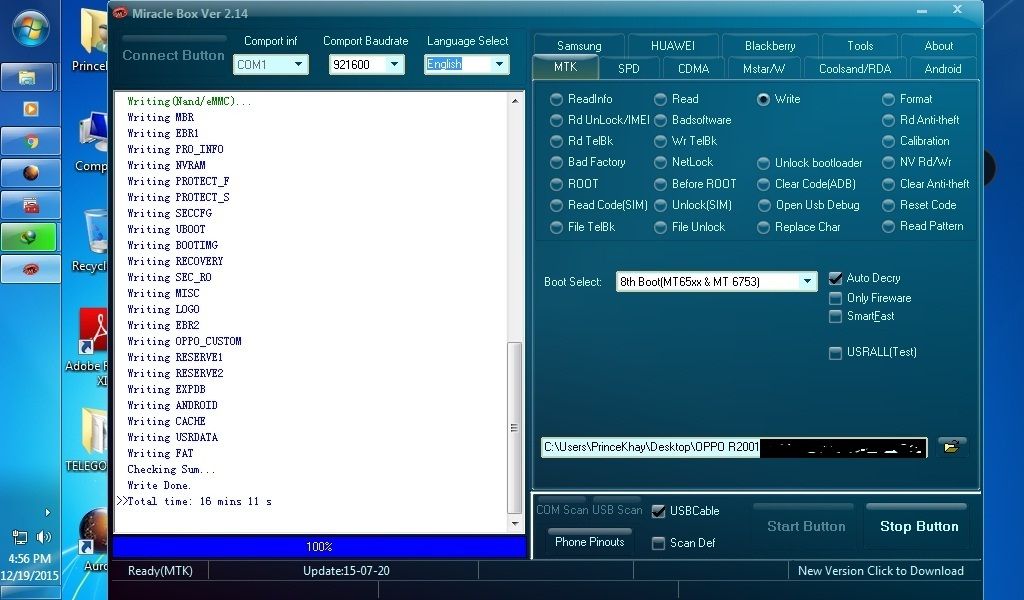The image size is (1024, 600).
Task: Expand the Boot Select dropdown
Action: pyautogui.click(x=809, y=282)
